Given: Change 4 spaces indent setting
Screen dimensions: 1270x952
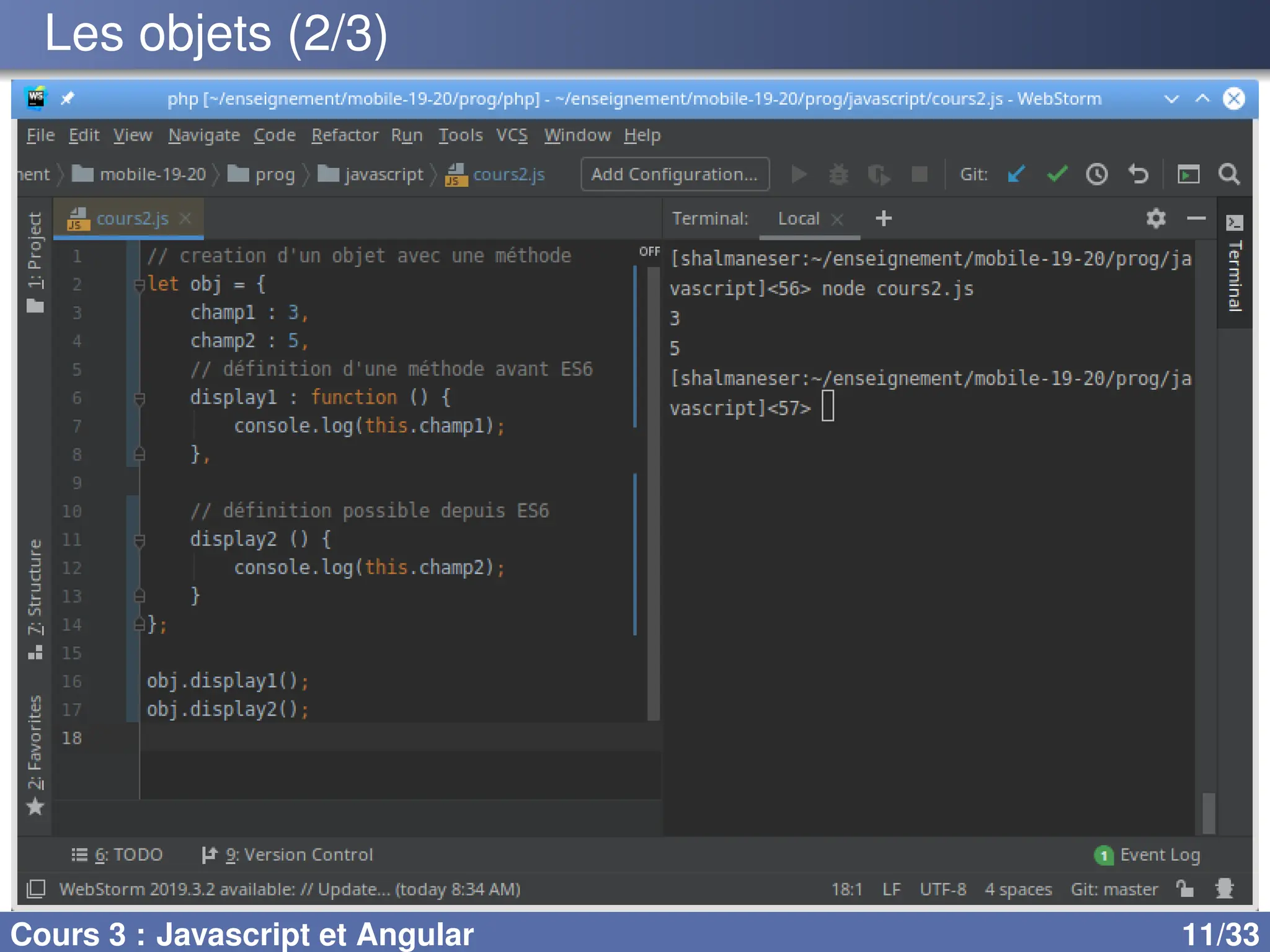Looking at the screenshot, I should [x=1018, y=889].
